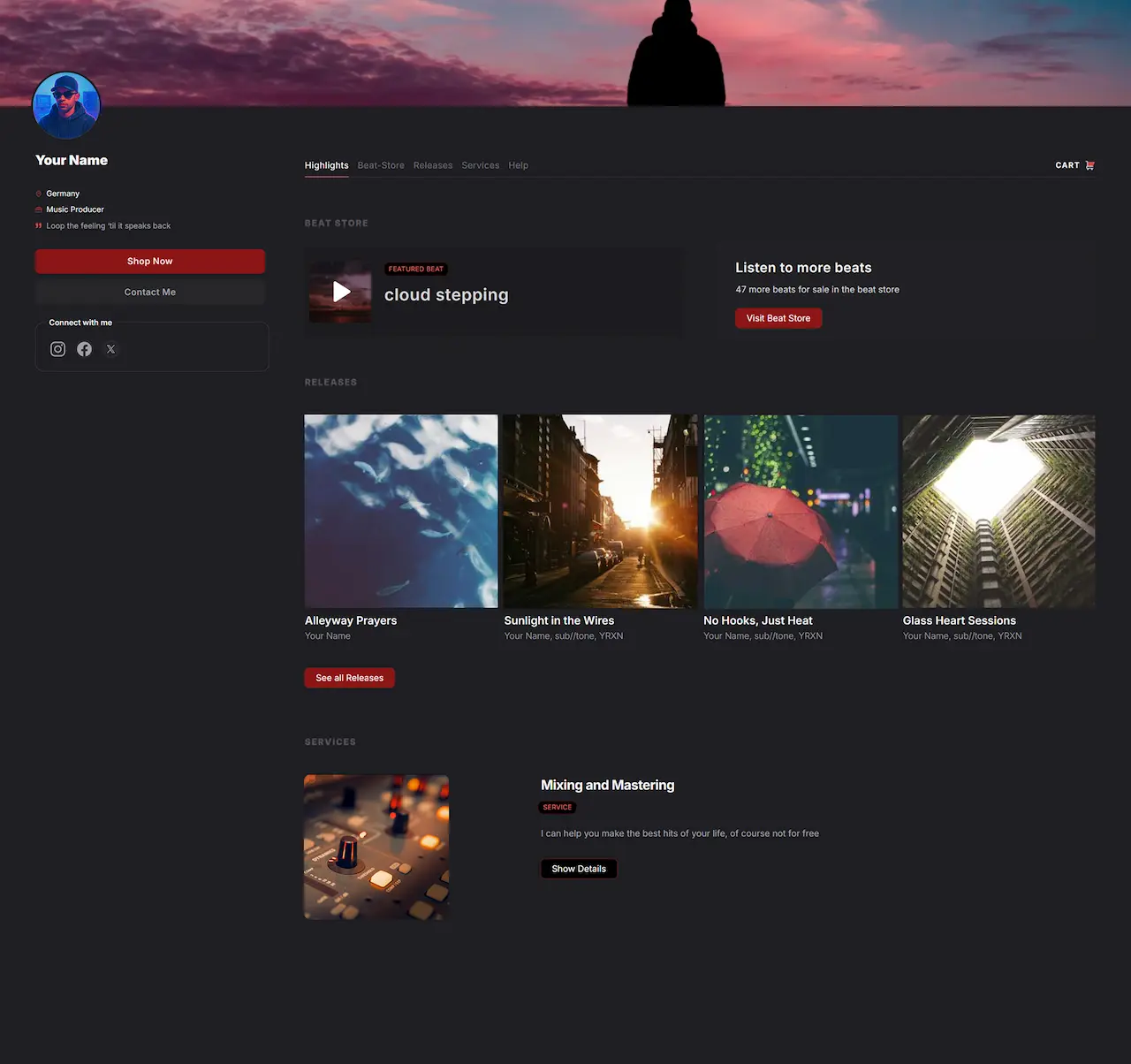Click the X social media icon

[x=110, y=349]
